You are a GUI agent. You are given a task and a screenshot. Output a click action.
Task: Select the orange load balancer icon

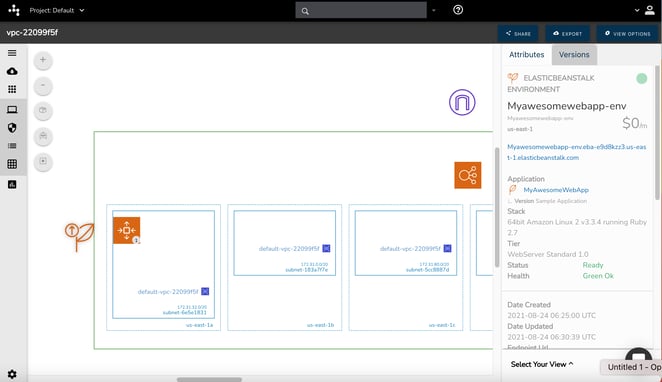[x=468, y=175]
